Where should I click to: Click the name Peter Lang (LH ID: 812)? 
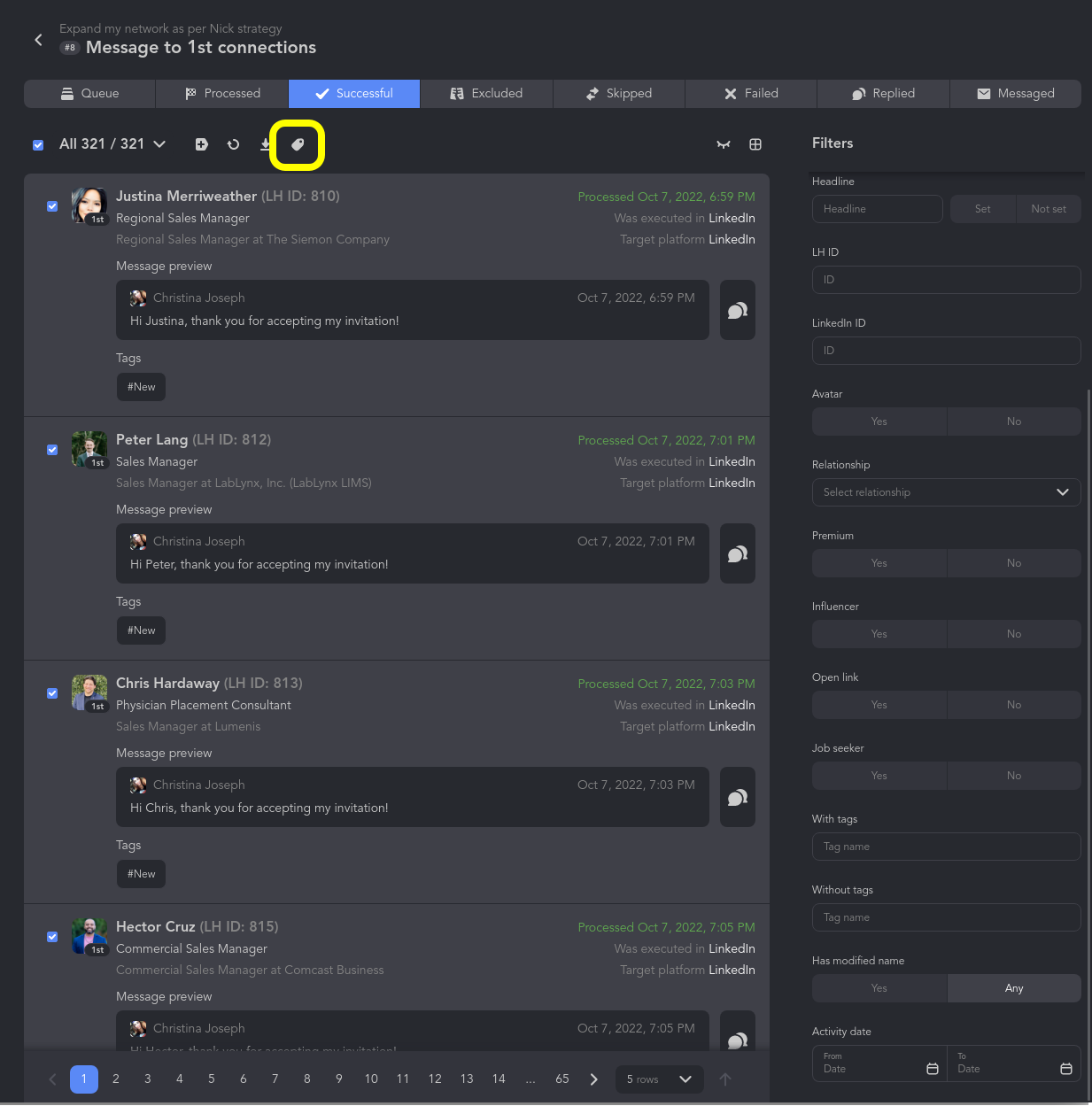[194, 440]
